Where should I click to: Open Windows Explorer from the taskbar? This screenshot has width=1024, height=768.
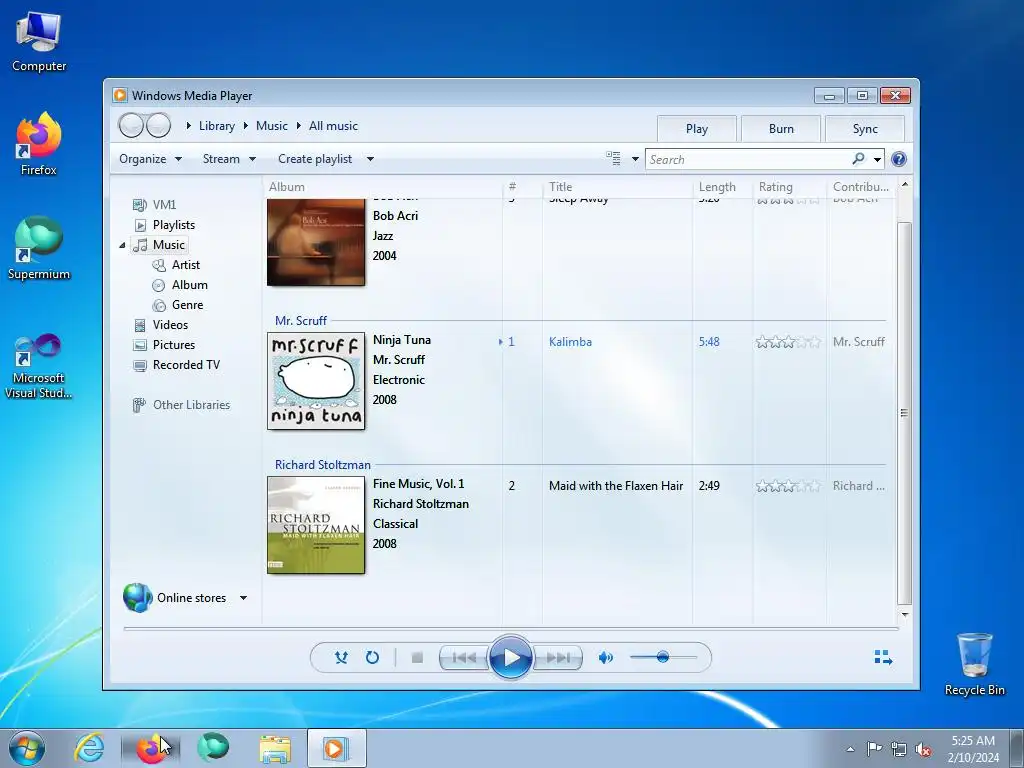point(275,748)
